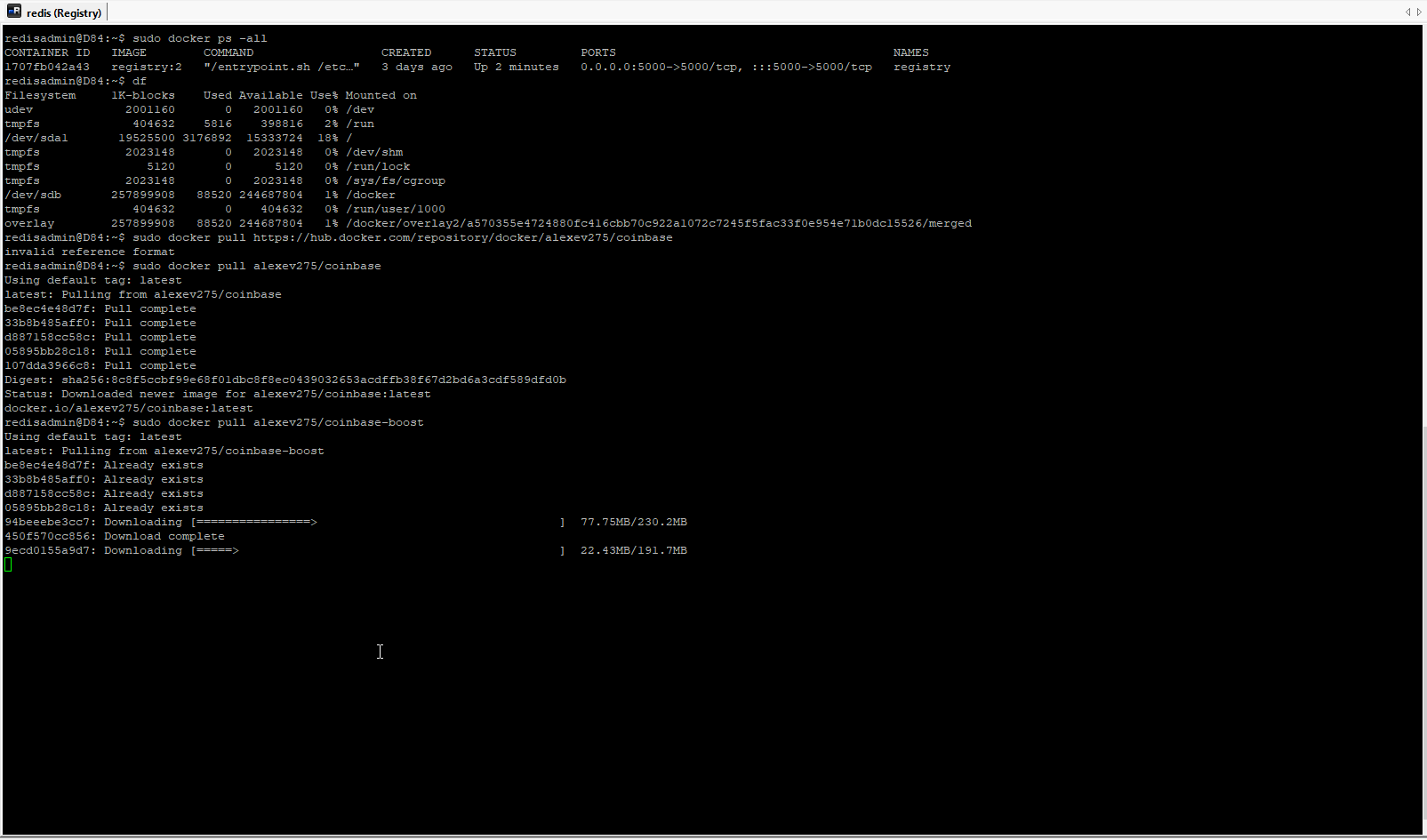Click 'latest: Pulling from alexev275/coinbase' line
Viewport: 1427px width, 840px height.
pyautogui.click(x=143, y=294)
